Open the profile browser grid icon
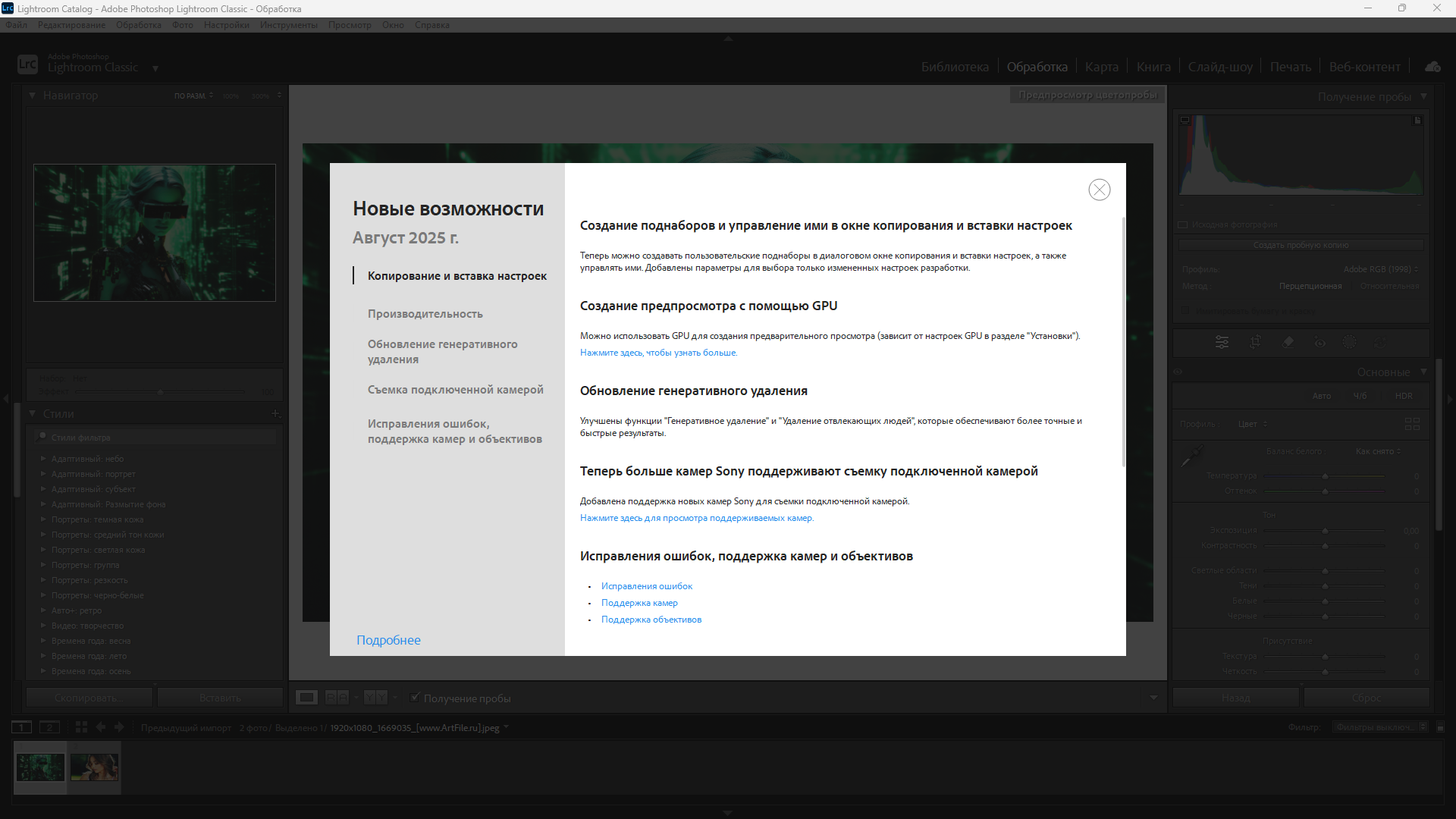The image size is (1456, 819). coord(1412,424)
